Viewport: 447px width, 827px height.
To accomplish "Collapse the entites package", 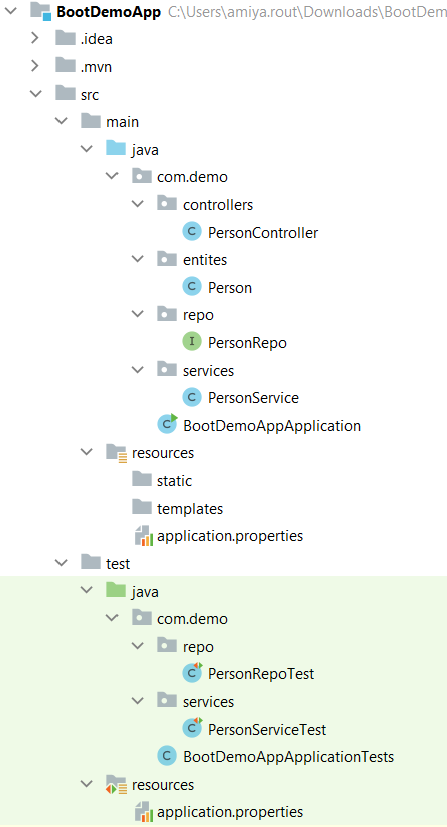I will [138, 259].
